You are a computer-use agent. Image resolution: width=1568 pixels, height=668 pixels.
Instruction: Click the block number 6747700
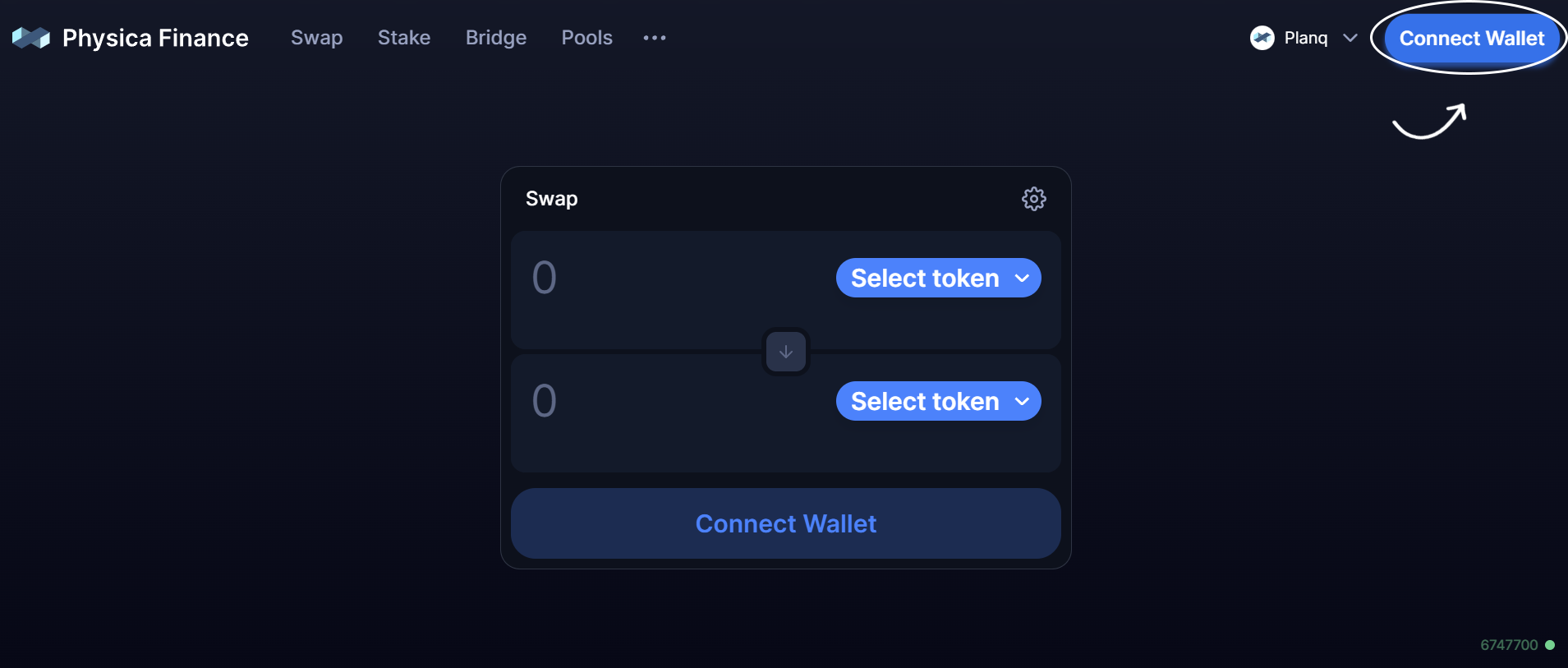(1509, 645)
